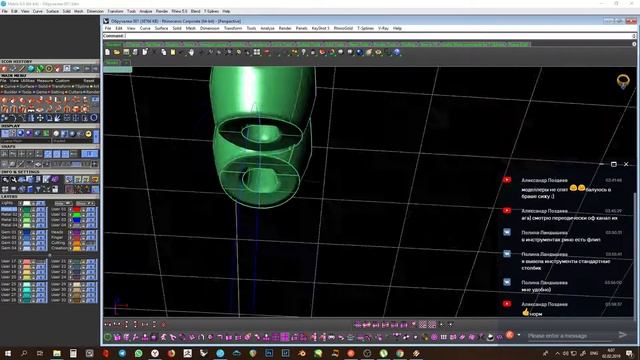Image resolution: width=640 pixels, height=360 pixels.
Task: Click the Rhino Command input line
Action: pyautogui.click(x=369, y=36)
